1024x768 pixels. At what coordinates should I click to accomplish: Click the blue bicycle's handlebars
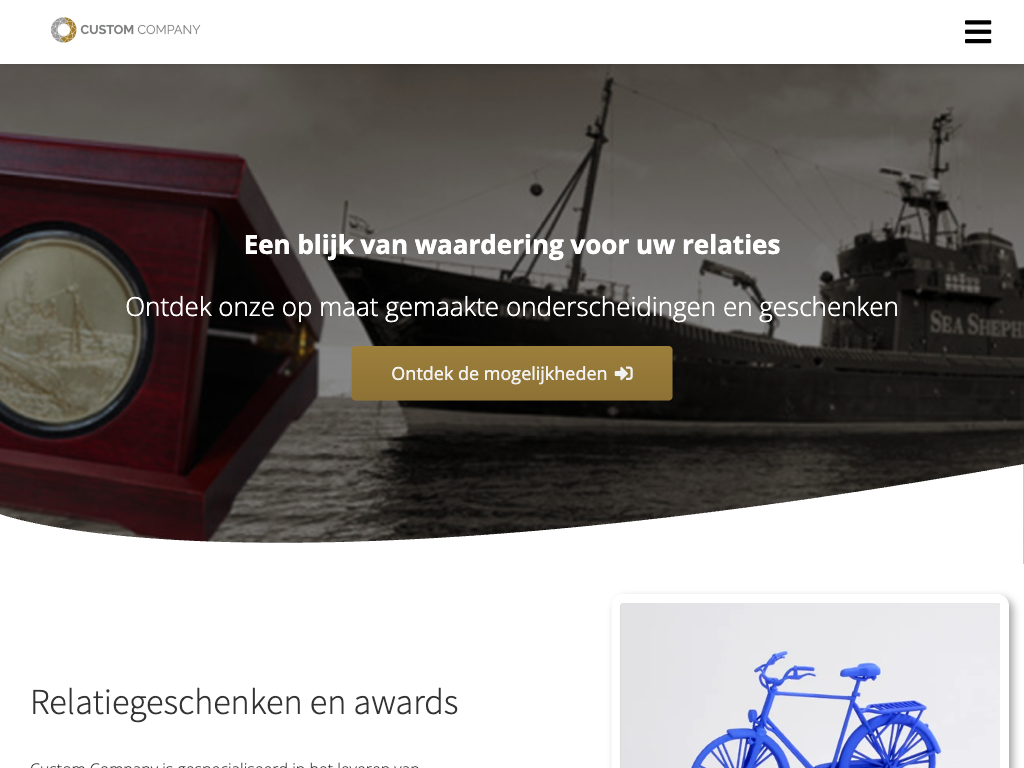pyautogui.click(x=784, y=667)
